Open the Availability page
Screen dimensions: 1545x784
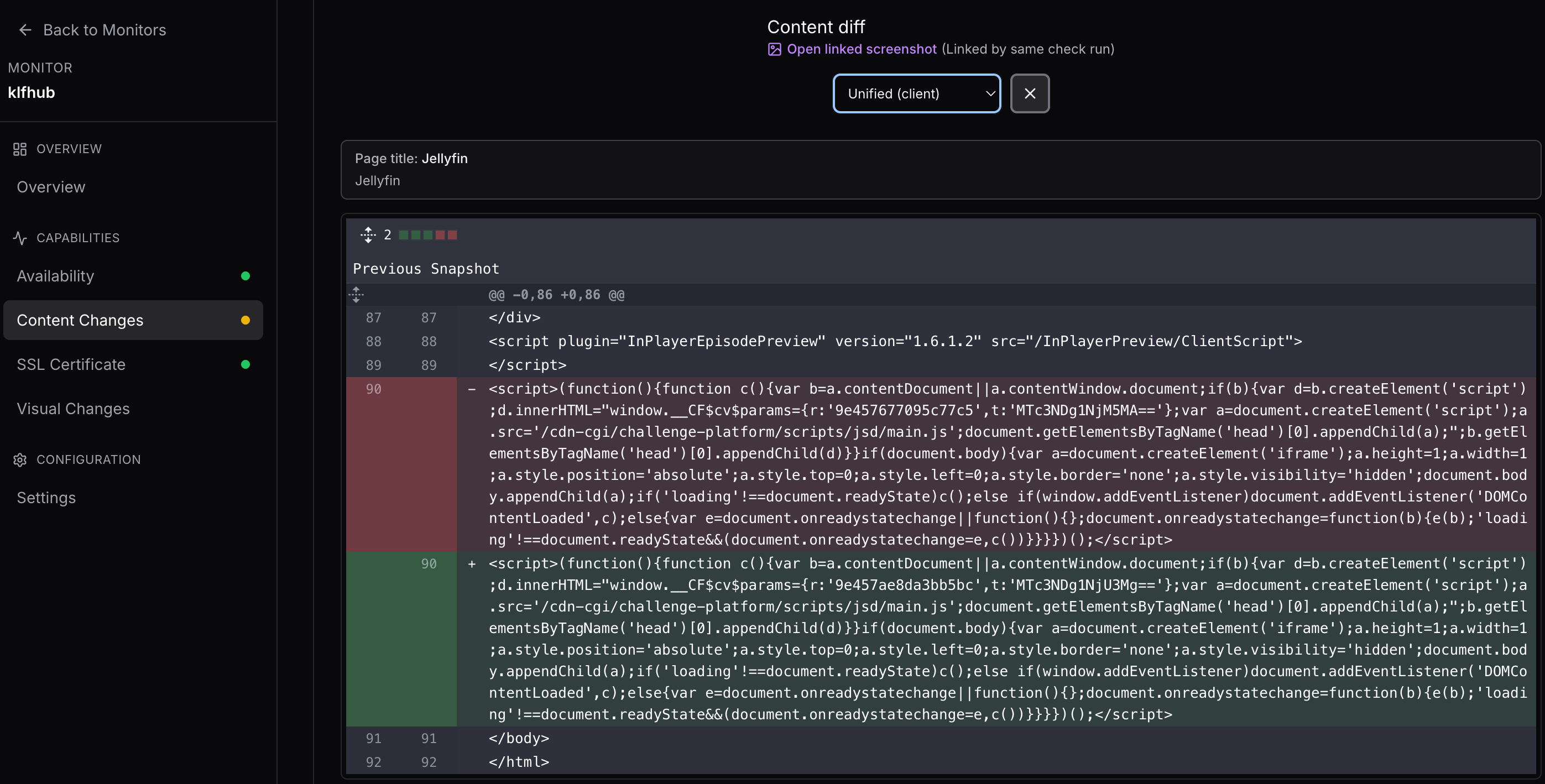pos(55,276)
